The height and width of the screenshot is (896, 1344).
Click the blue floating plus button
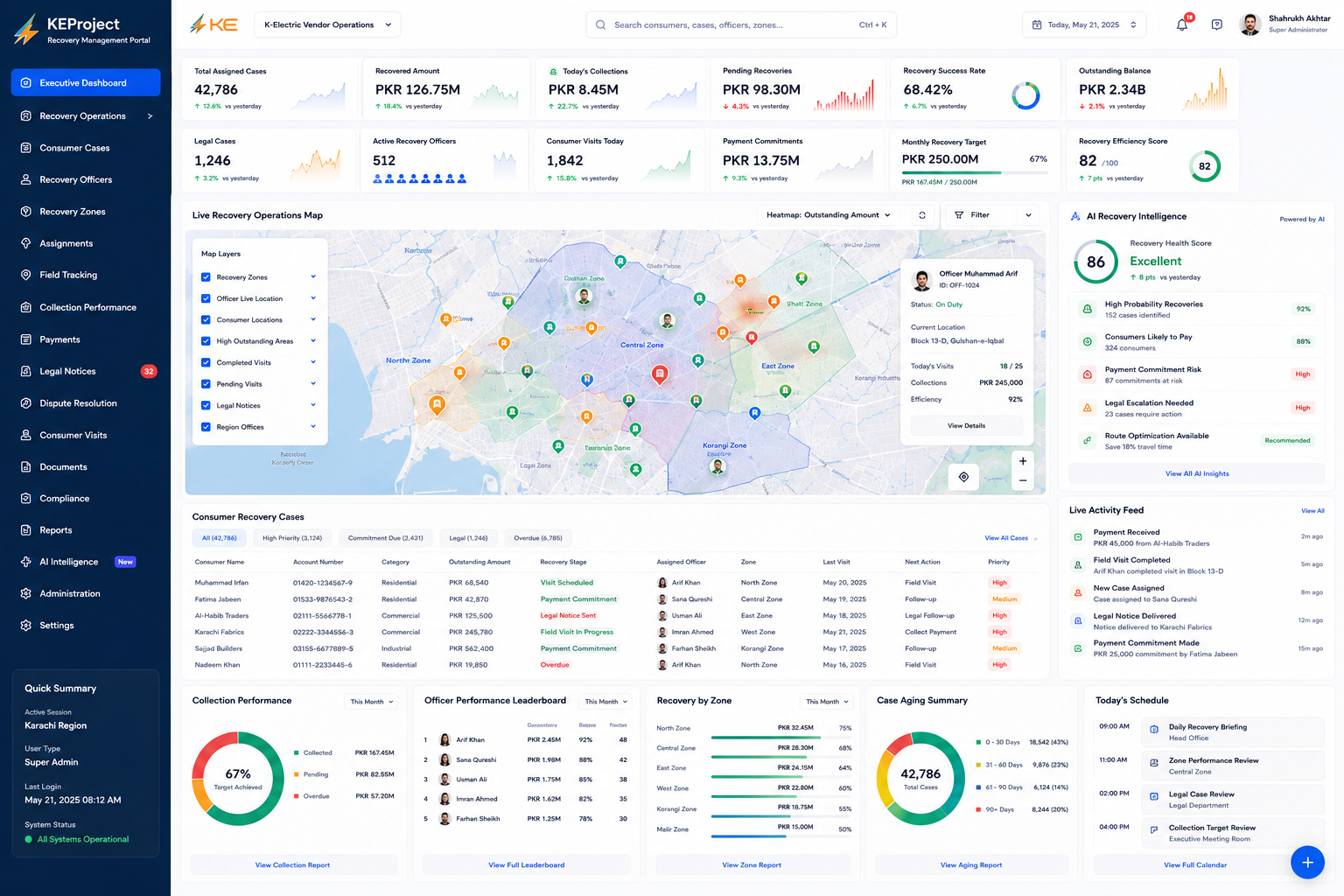click(1307, 862)
